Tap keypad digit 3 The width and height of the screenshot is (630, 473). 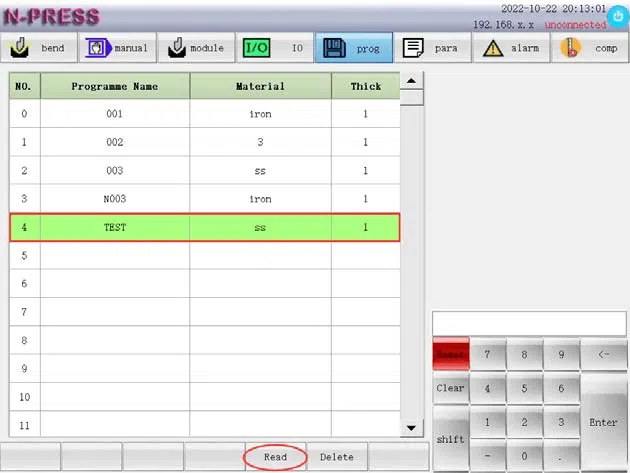561,422
